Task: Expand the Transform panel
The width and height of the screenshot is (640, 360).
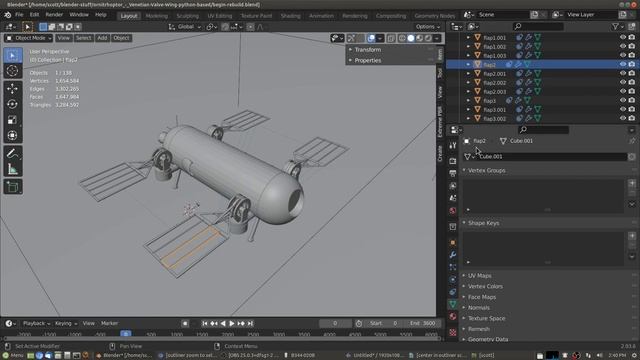Action: pyautogui.click(x=367, y=49)
